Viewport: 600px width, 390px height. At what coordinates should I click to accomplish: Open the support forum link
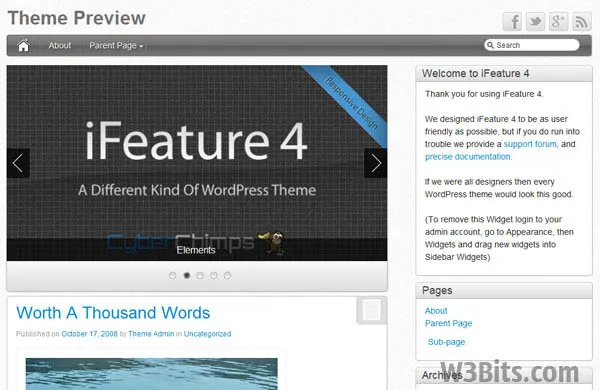pos(530,144)
